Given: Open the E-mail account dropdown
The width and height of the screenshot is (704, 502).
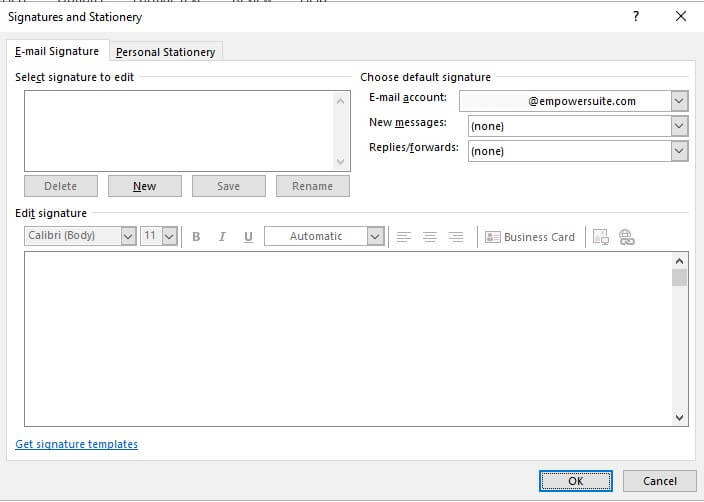Looking at the screenshot, I should (x=680, y=101).
